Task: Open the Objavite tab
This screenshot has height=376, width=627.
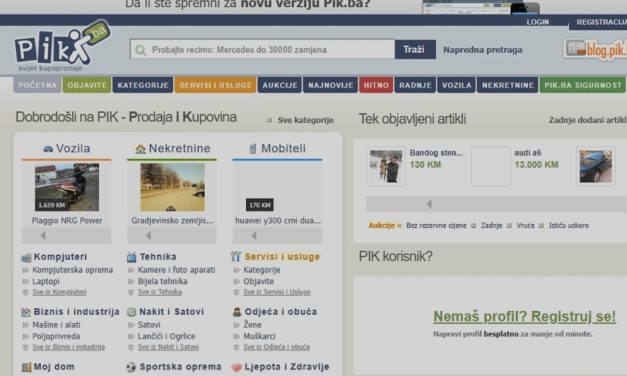Action: click(87, 85)
